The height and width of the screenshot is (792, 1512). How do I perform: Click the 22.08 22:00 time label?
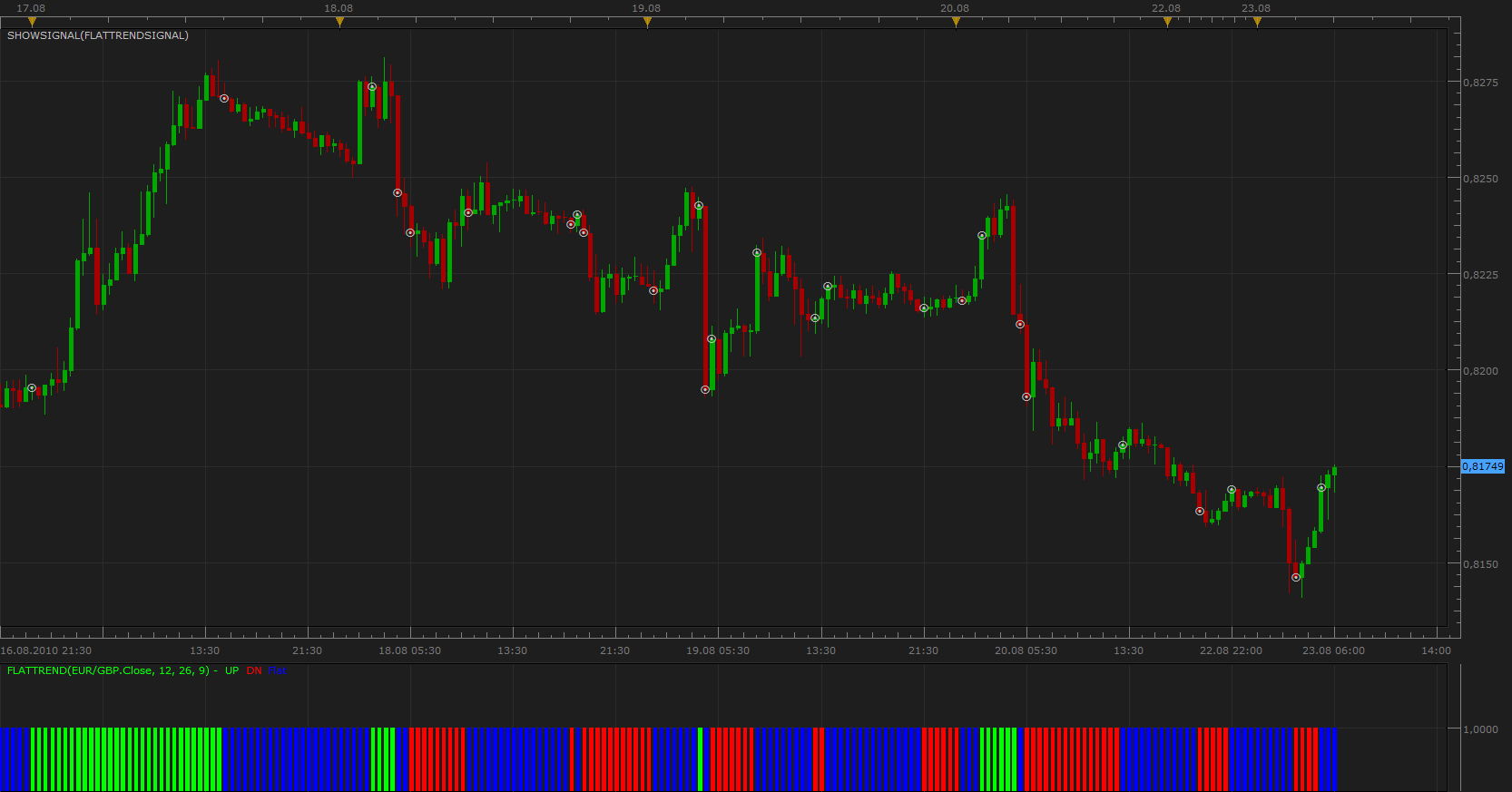tap(1231, 650)
